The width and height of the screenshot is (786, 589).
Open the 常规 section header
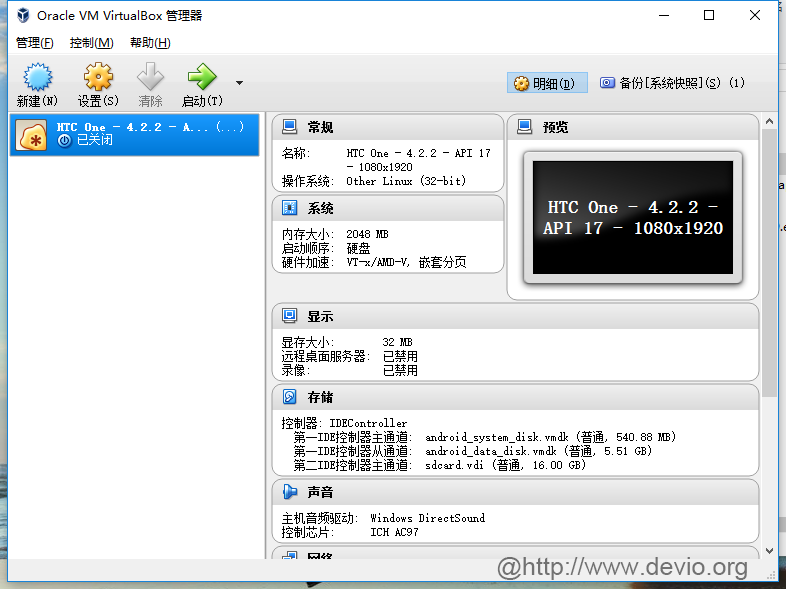(388, 127)
